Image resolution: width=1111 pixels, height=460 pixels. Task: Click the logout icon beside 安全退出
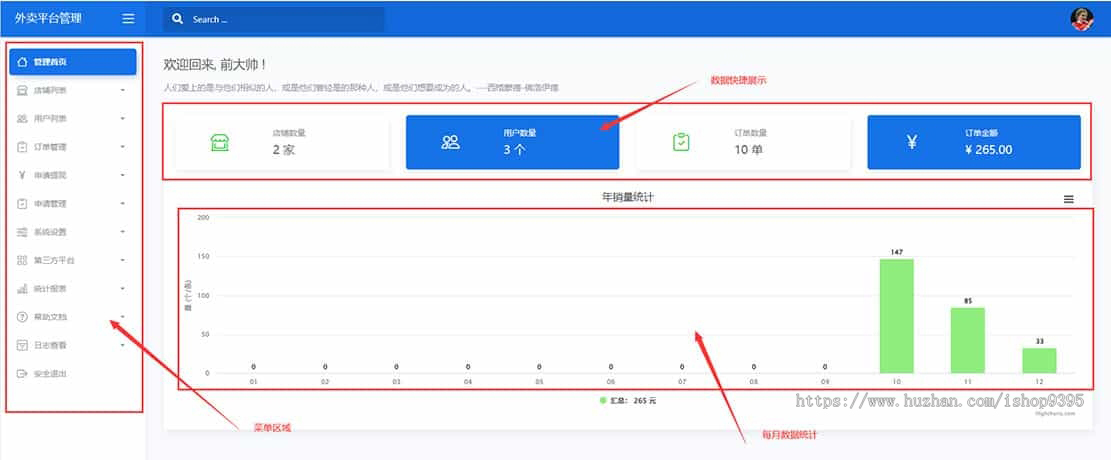pos(22,374)
